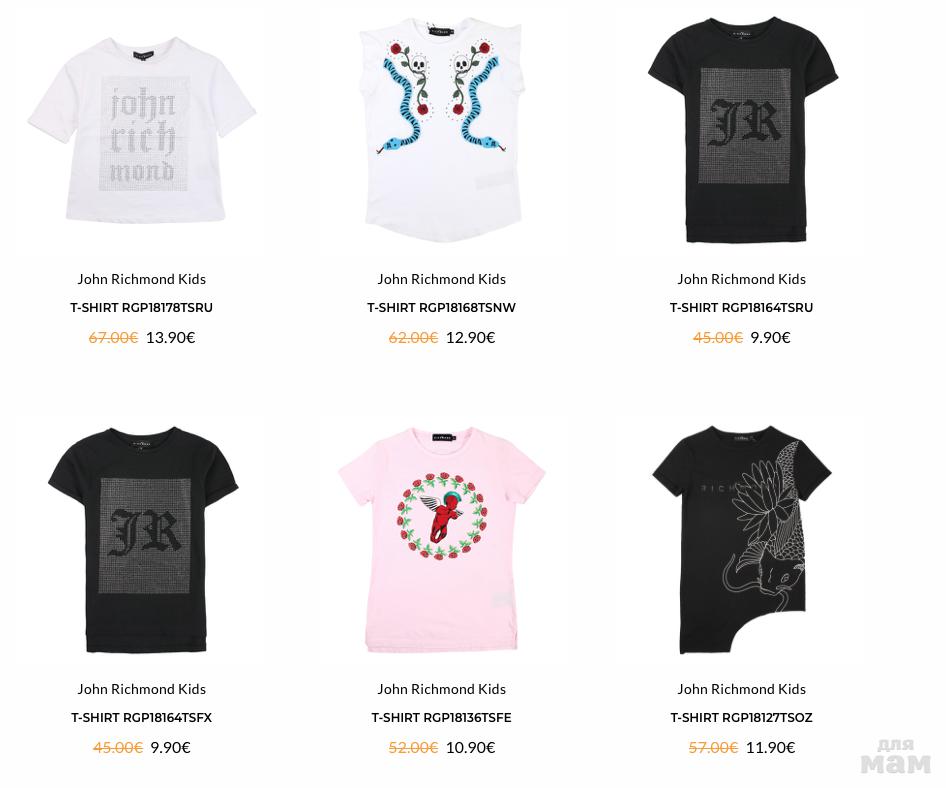Viewport: 946px width, 788px height.
Task: Open the black koi fish print t-shirt image
Action: [x=742, y=540]
